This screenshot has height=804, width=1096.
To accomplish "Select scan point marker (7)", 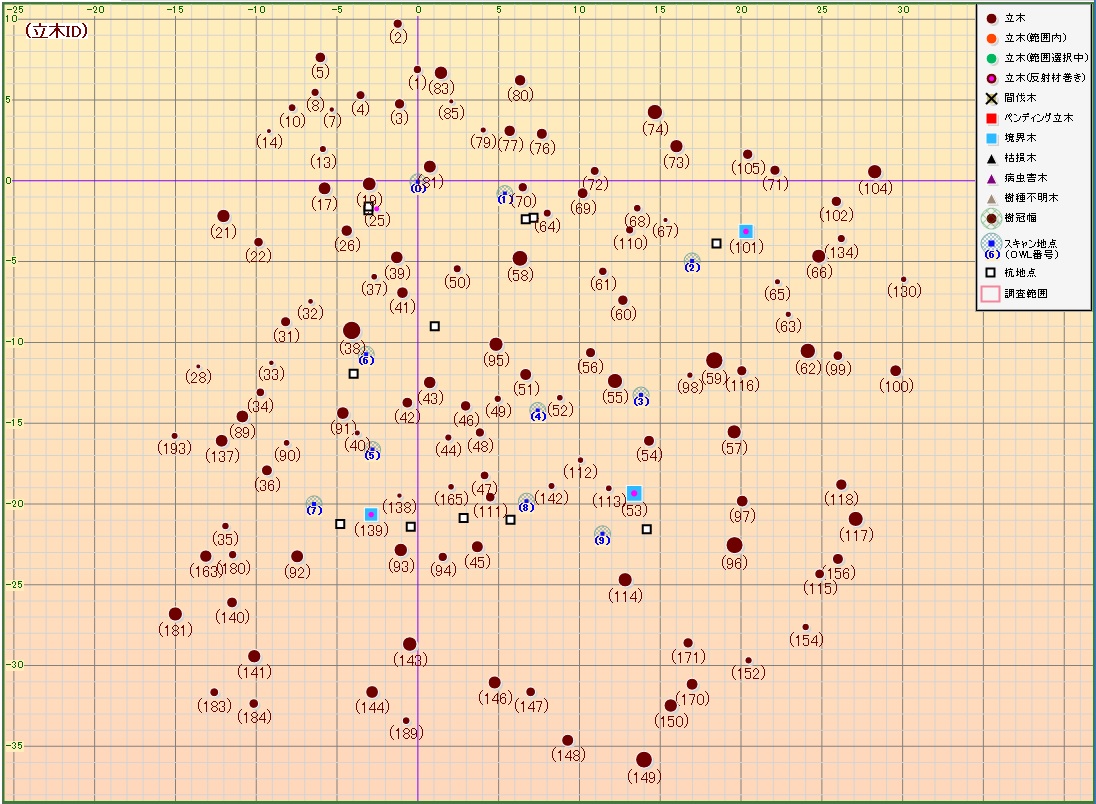I will point(314,504).
